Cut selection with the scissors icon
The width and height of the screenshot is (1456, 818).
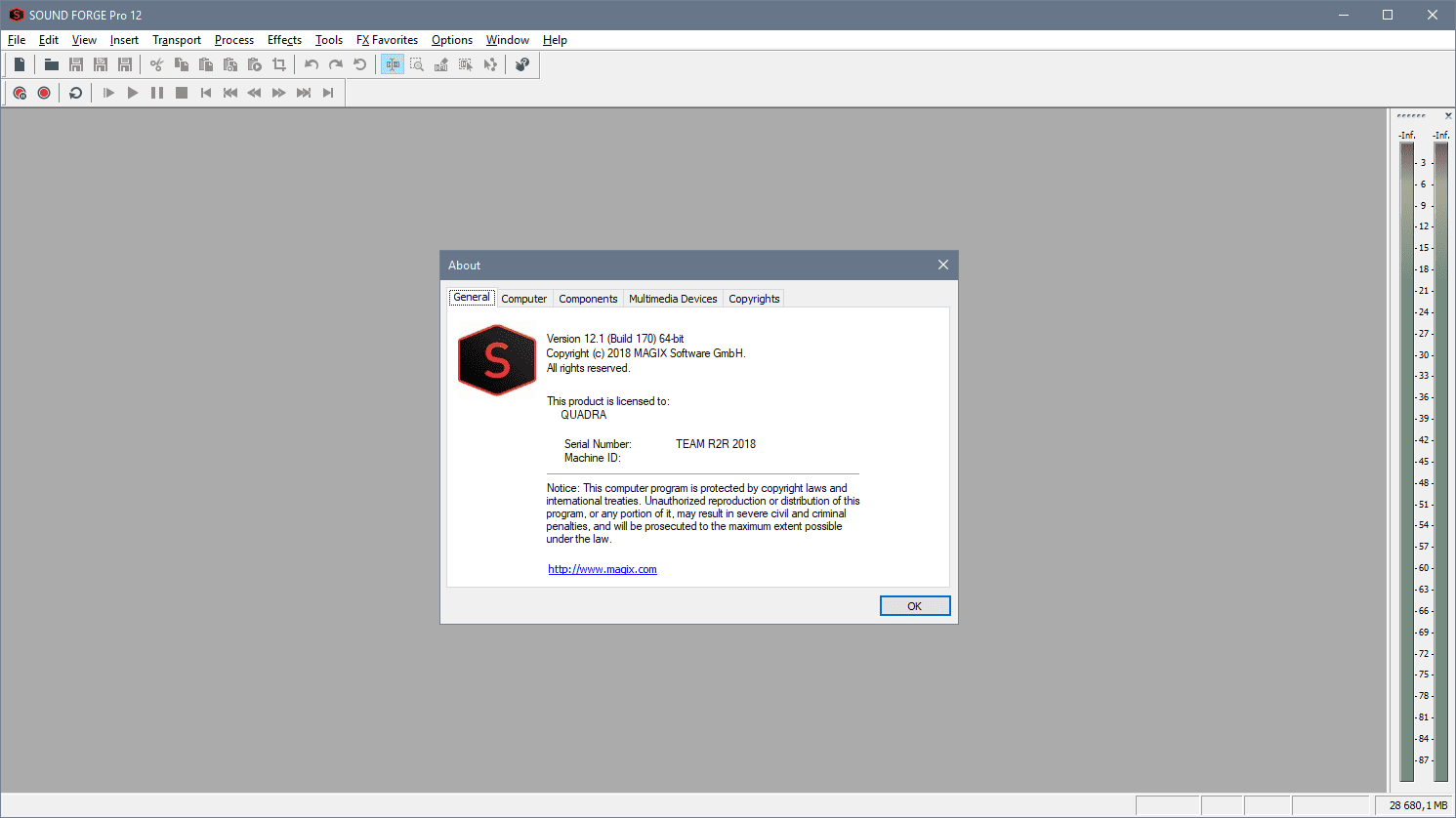(x=156, y=64)
